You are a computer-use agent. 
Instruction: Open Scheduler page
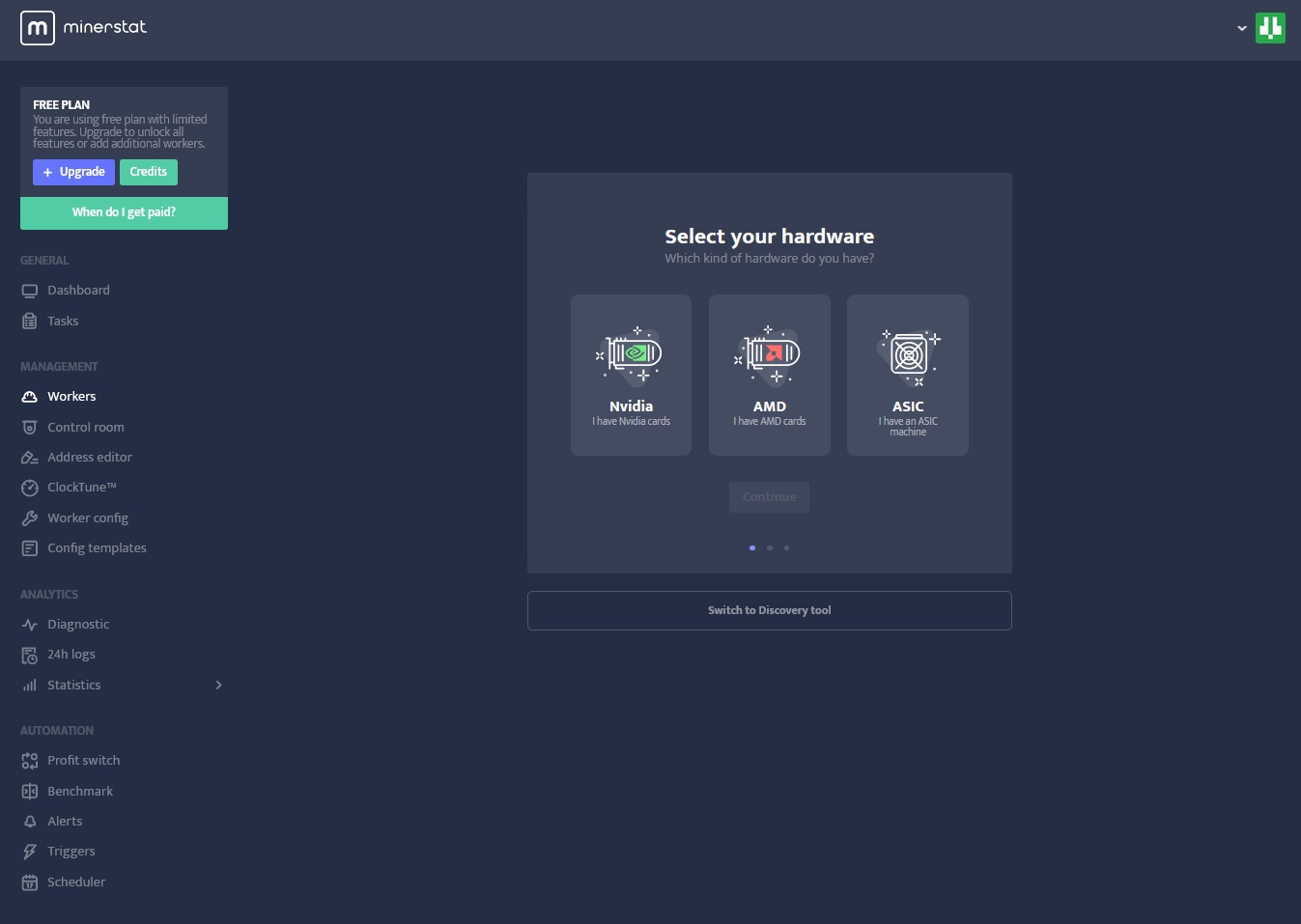pyautogui.click(x=76, y=882)
